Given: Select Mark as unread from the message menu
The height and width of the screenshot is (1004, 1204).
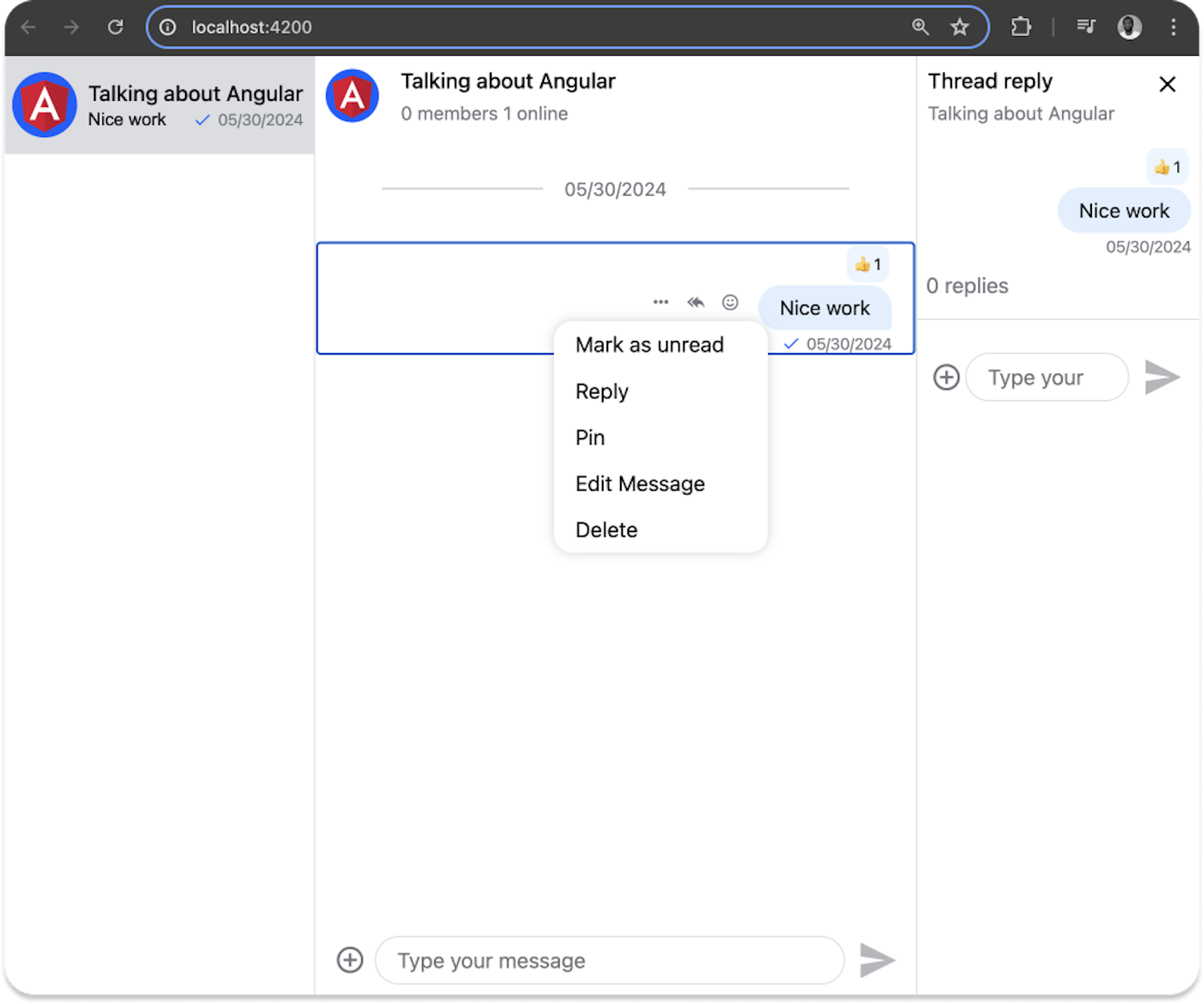Looking at the screenshot, I should (x=649, y=345).
